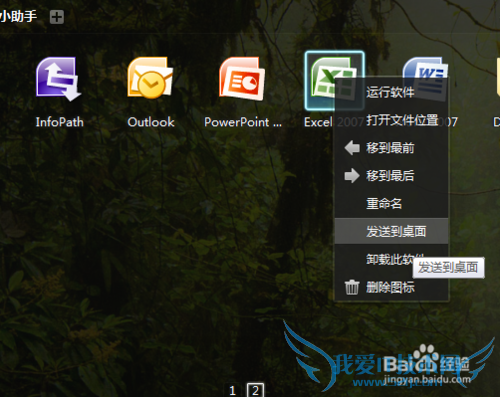Screen dimensions: 500x397
Task: Click the plus button beside 小助手
Action: pyautogui.click(x=57, y=17)
